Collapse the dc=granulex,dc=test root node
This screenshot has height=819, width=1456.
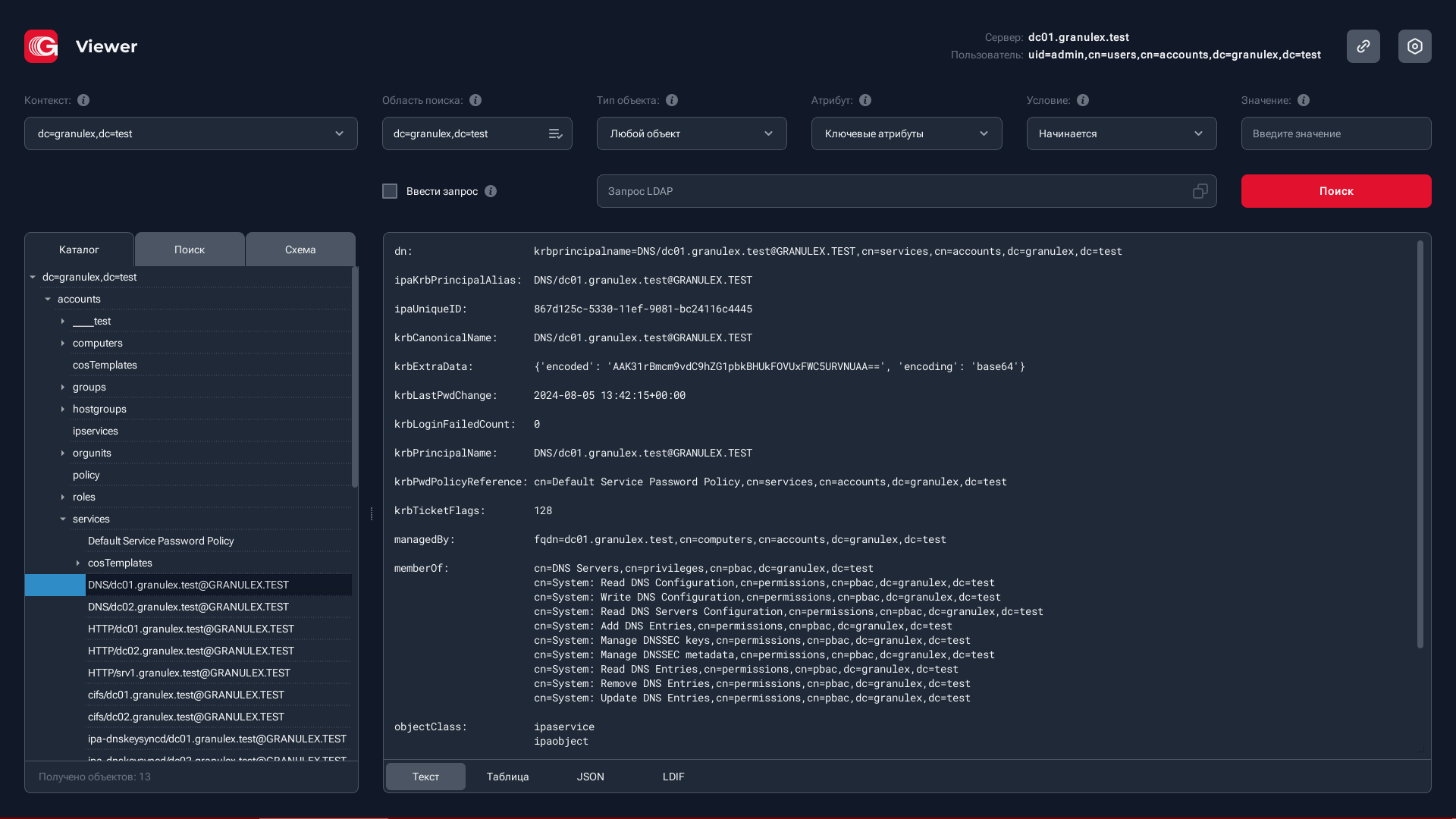(x=33, y=278)
